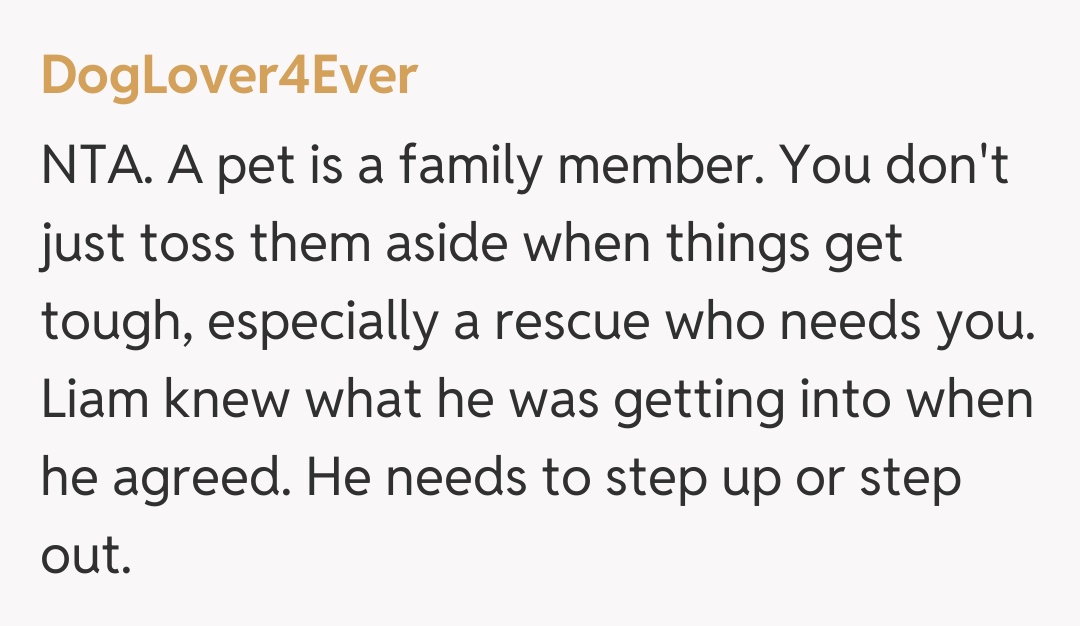The image size is (1080, 626).
Task: Click the NTA verdict at comment start
Action: (x=95, y=167)
